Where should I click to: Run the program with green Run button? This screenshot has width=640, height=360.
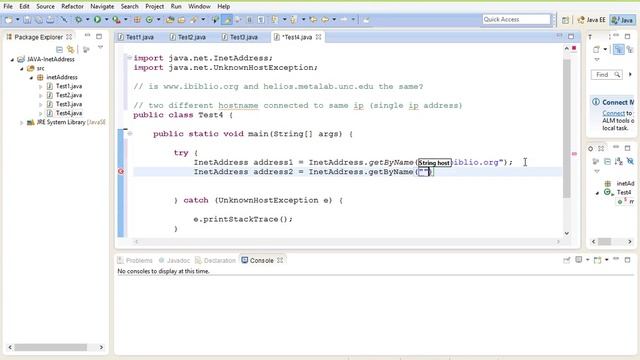click(97, 20)
